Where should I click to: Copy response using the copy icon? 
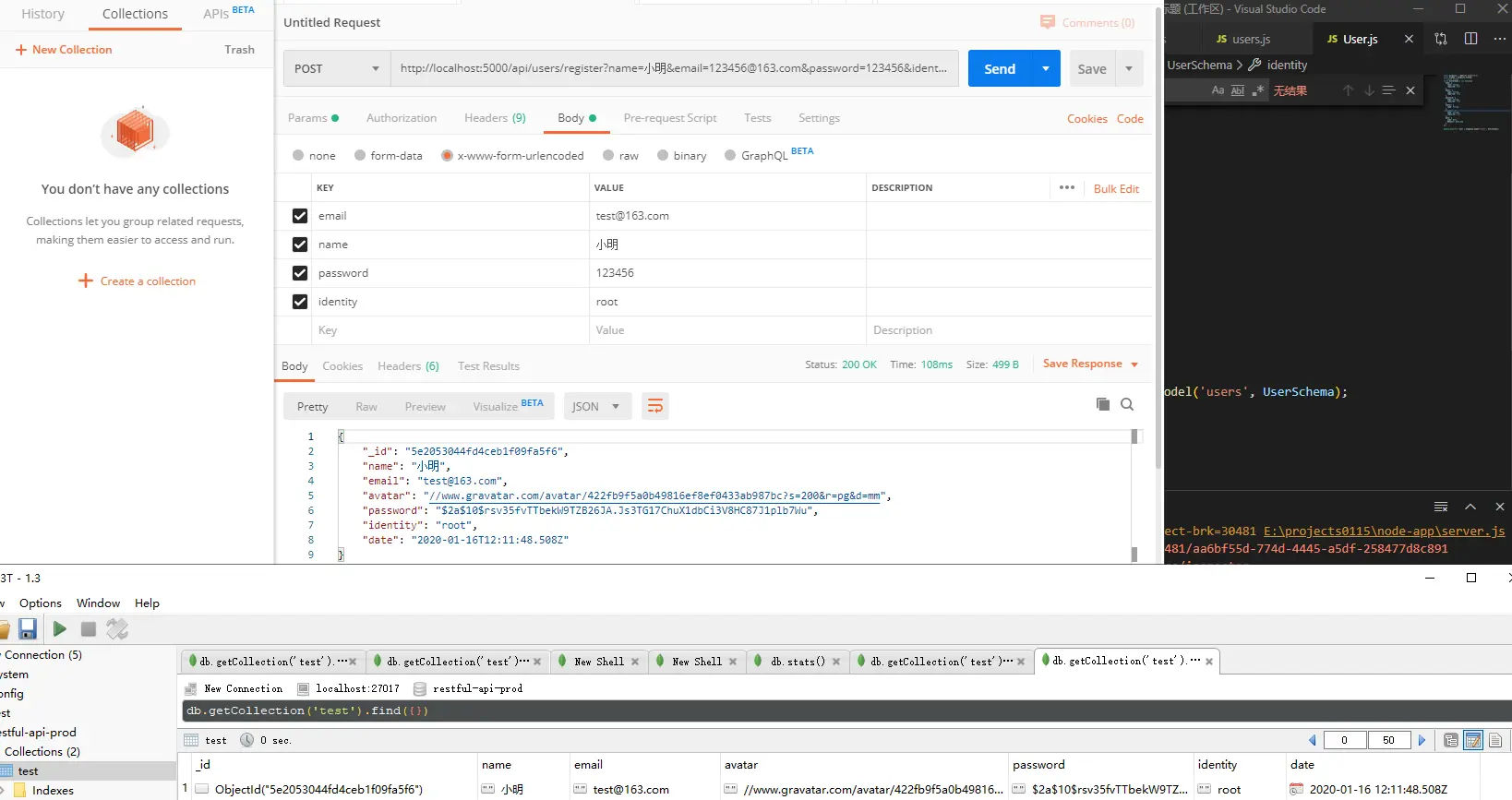coord(1102,404)
